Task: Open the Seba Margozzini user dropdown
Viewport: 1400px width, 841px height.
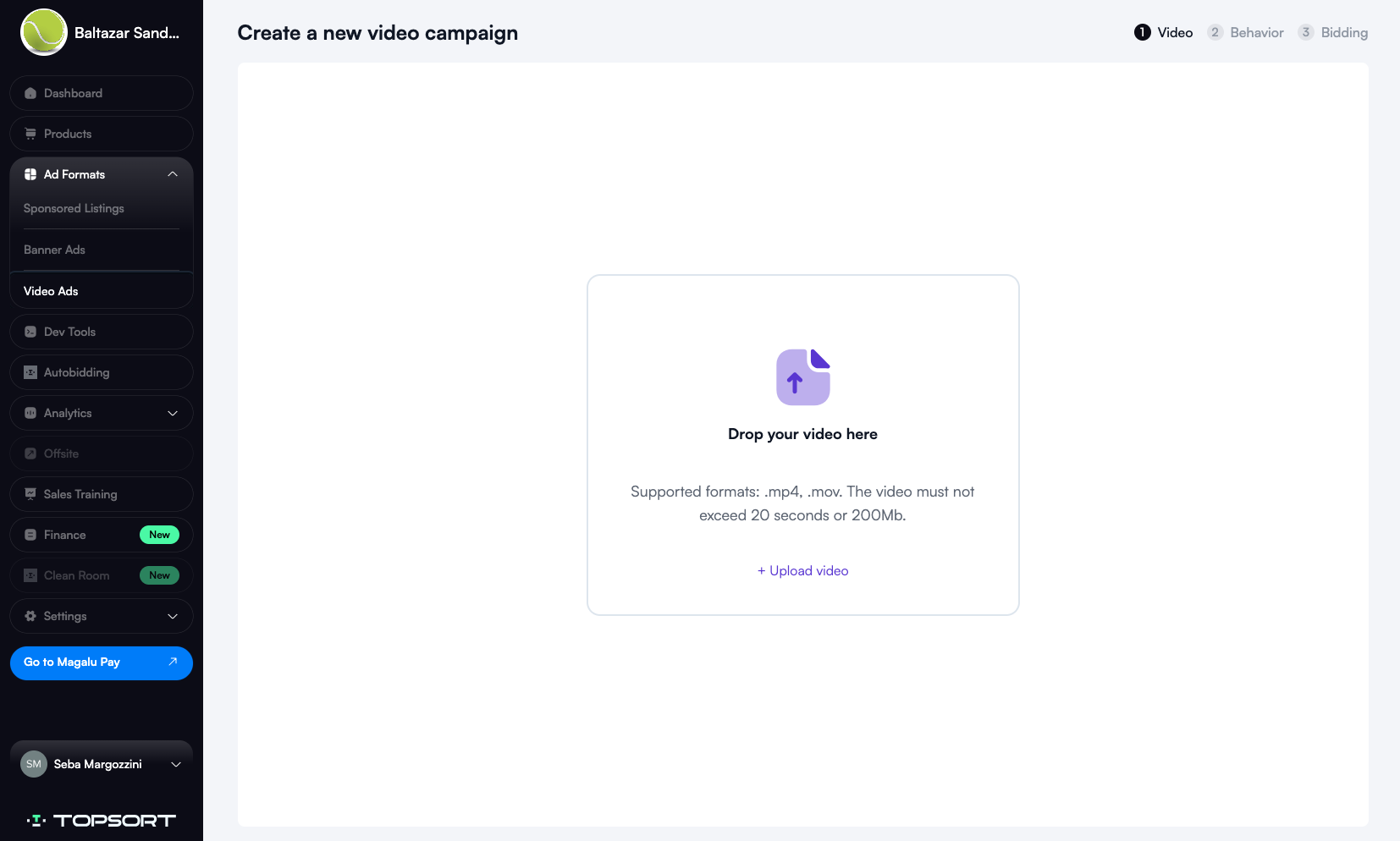Action: pos(176,764)
